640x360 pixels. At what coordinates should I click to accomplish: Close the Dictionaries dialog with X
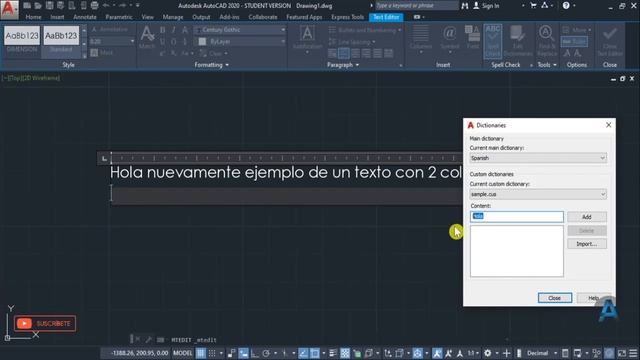608,125
